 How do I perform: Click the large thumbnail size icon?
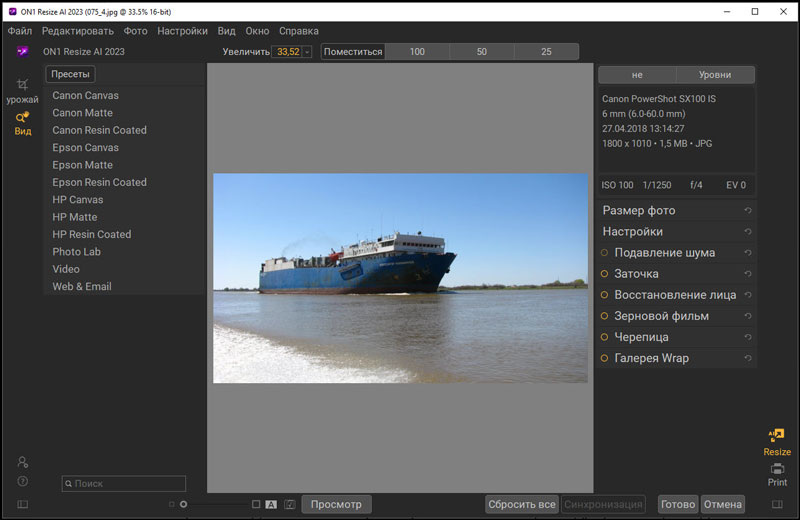256,504
